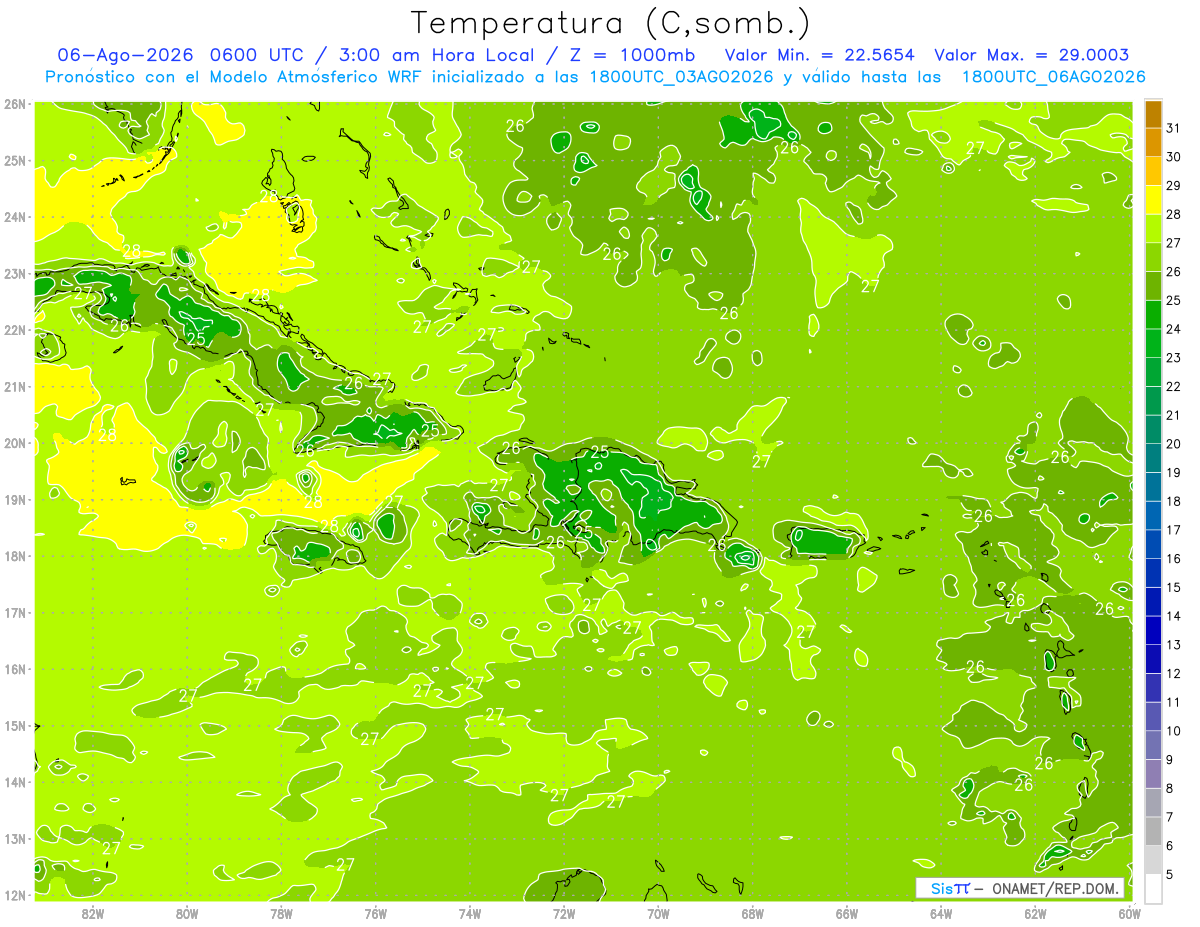The height and width of the screenshot is (927, 1200).
Task: Click the 'Valor Max. = 29.0003' text
Action: 1032,55
